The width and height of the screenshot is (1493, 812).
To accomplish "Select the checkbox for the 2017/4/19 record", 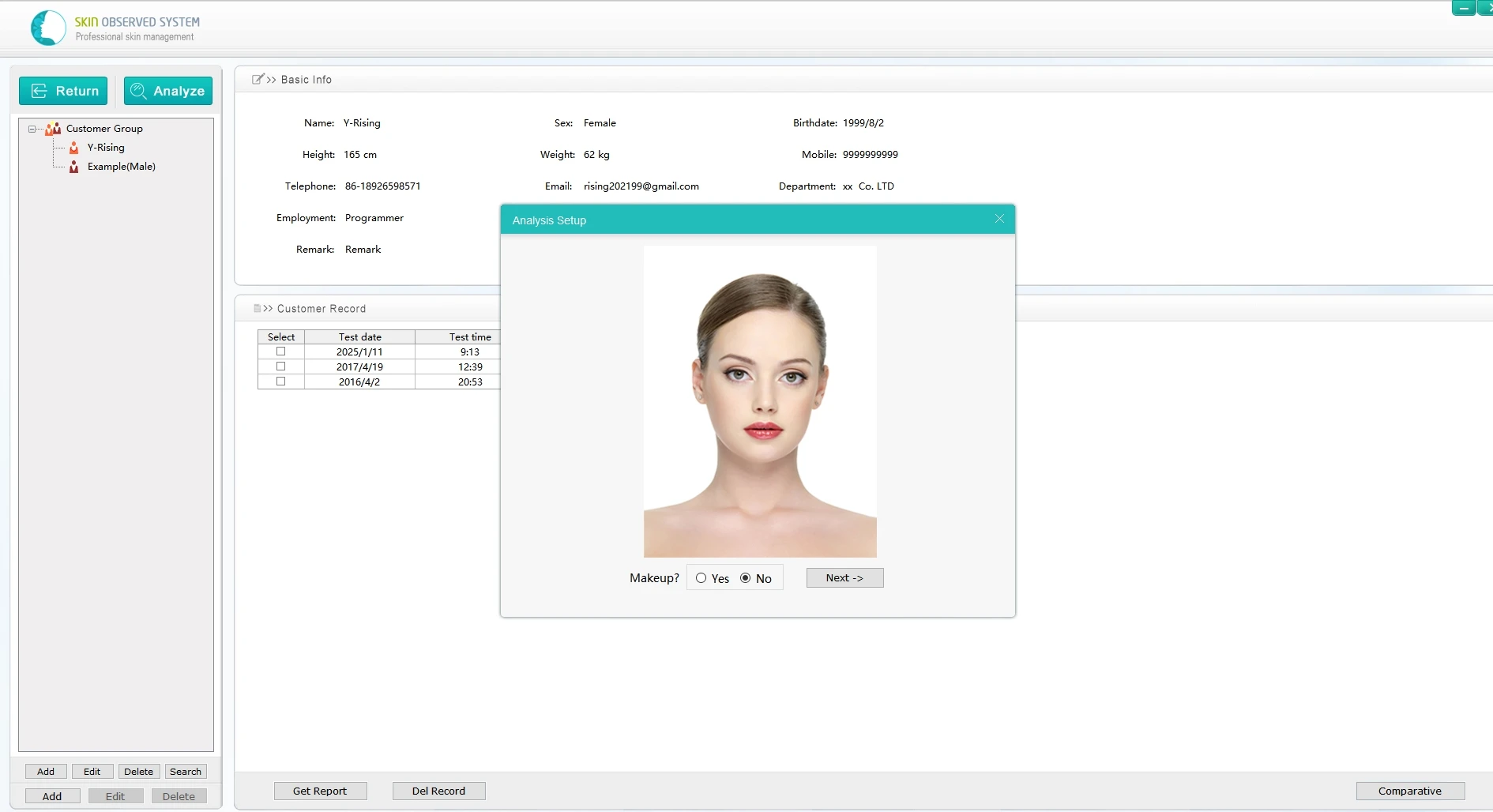I will pos(280,366).
